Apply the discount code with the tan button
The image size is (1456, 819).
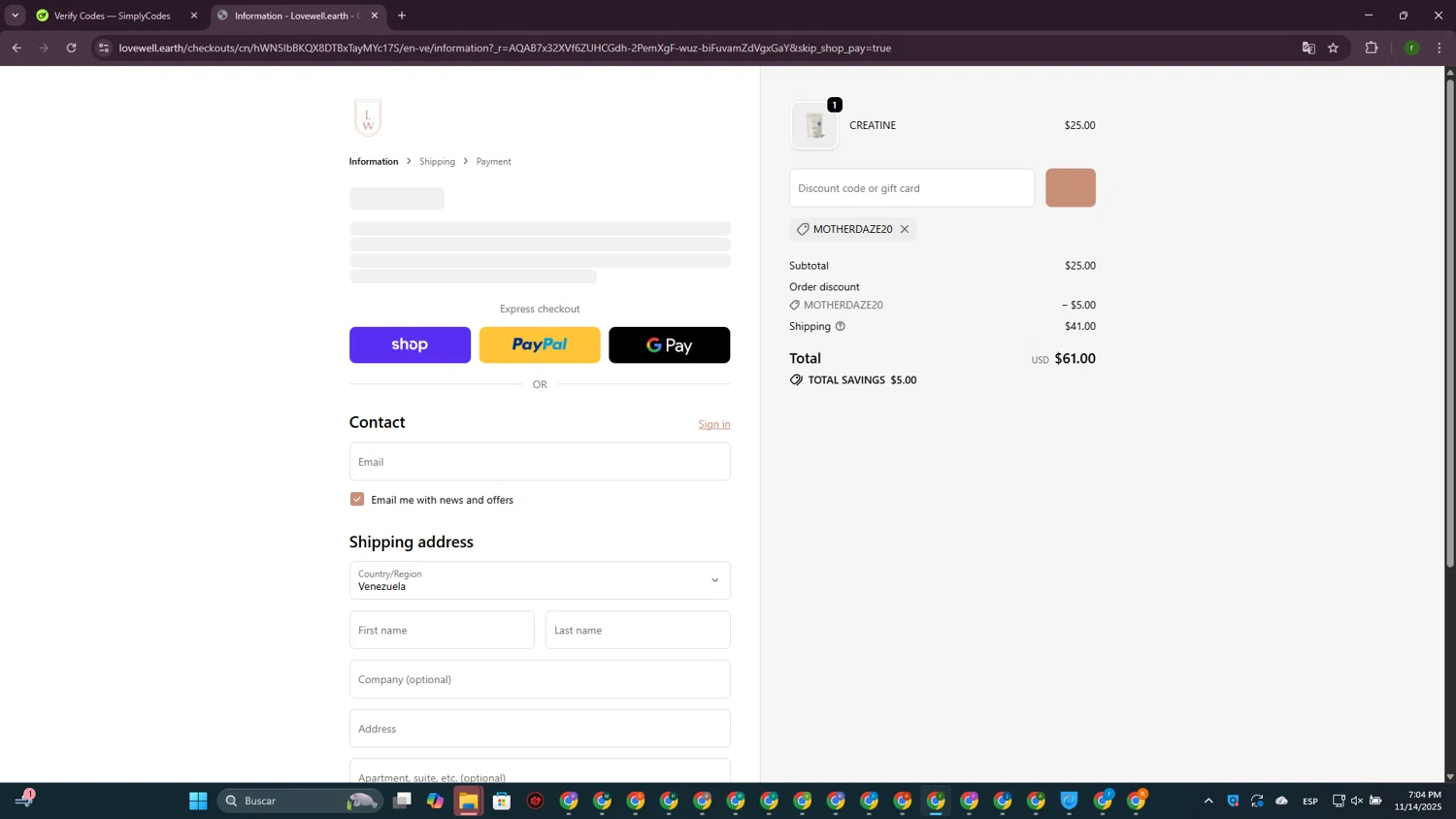pyautogui.click(x=1071, y=188)
